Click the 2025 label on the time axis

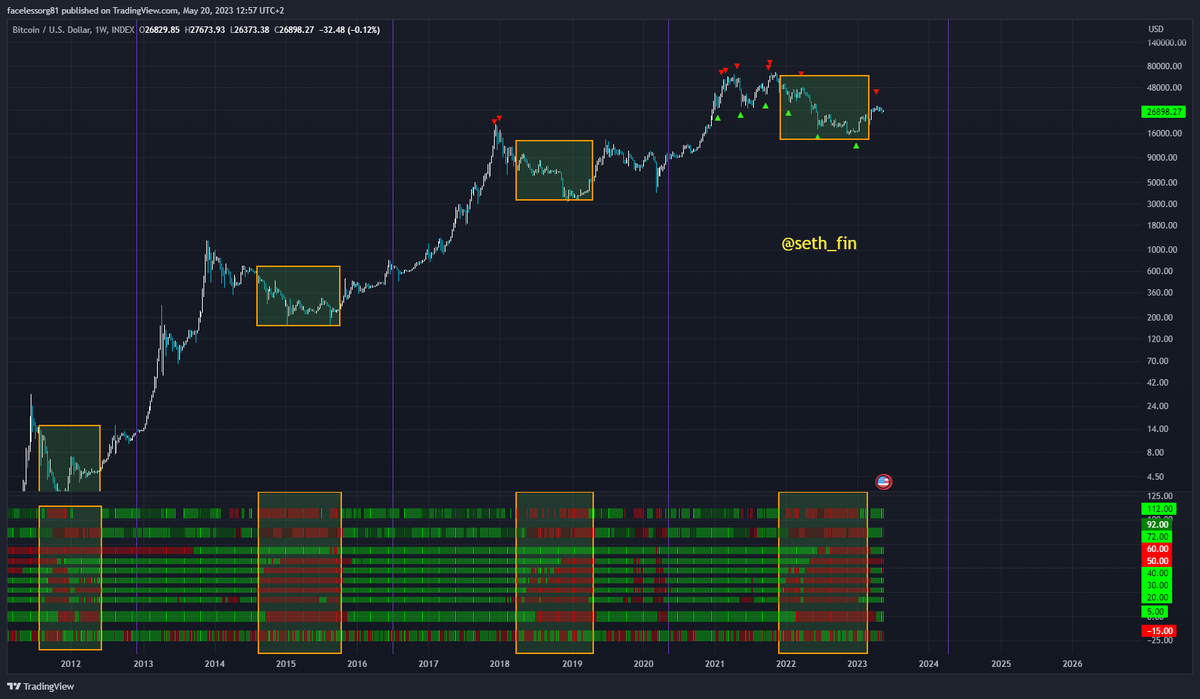(1000, 664)
